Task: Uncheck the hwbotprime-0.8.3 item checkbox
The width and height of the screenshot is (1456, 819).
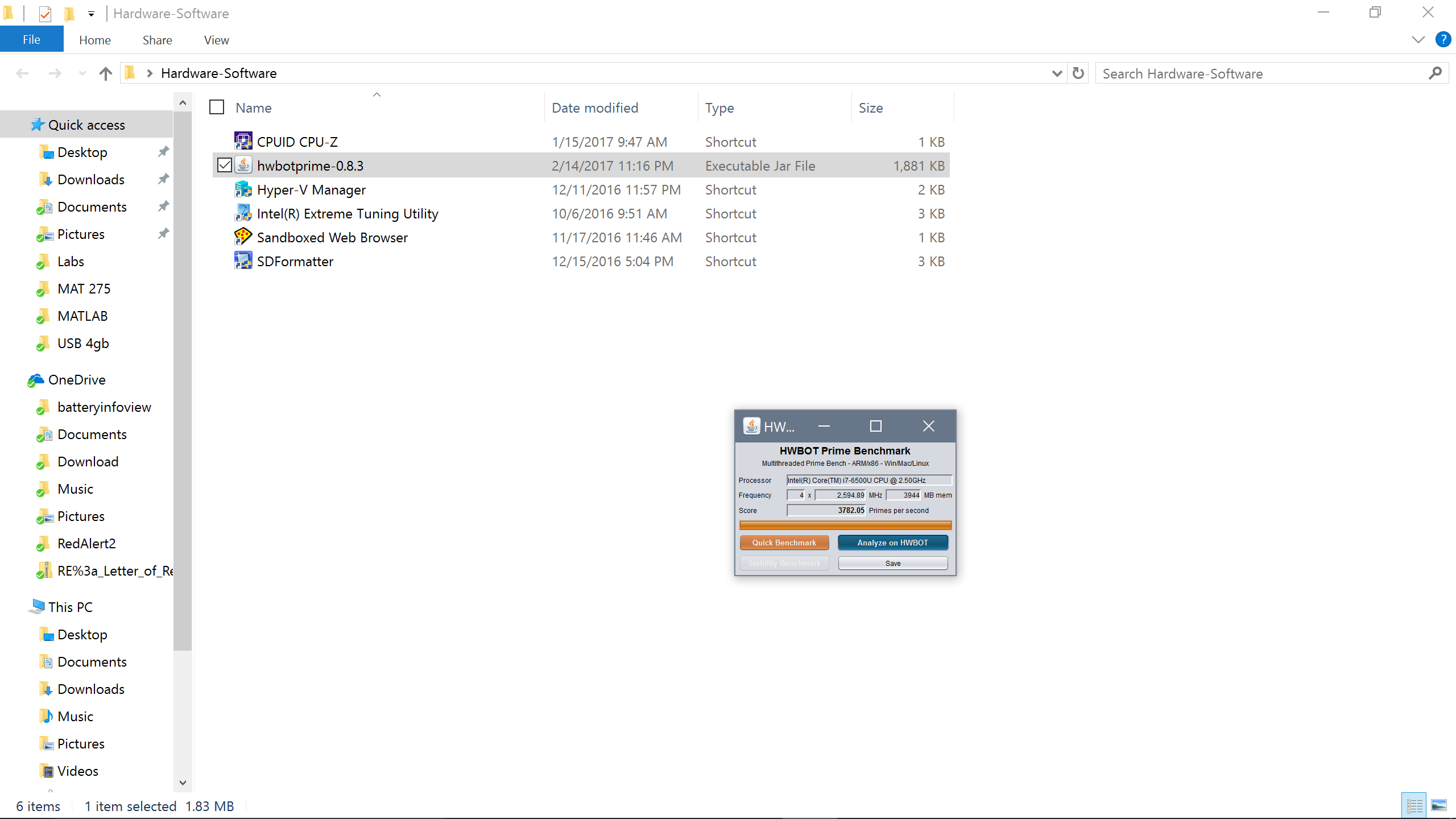Action: pos(225,166)
